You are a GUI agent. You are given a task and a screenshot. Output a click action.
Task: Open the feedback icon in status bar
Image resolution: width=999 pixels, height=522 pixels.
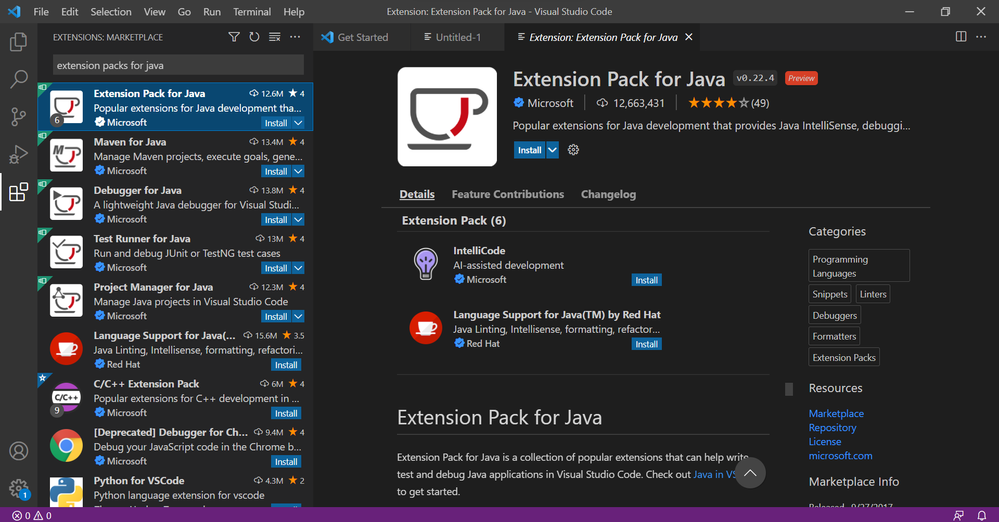pyautogui.click(x=958, y=516)
